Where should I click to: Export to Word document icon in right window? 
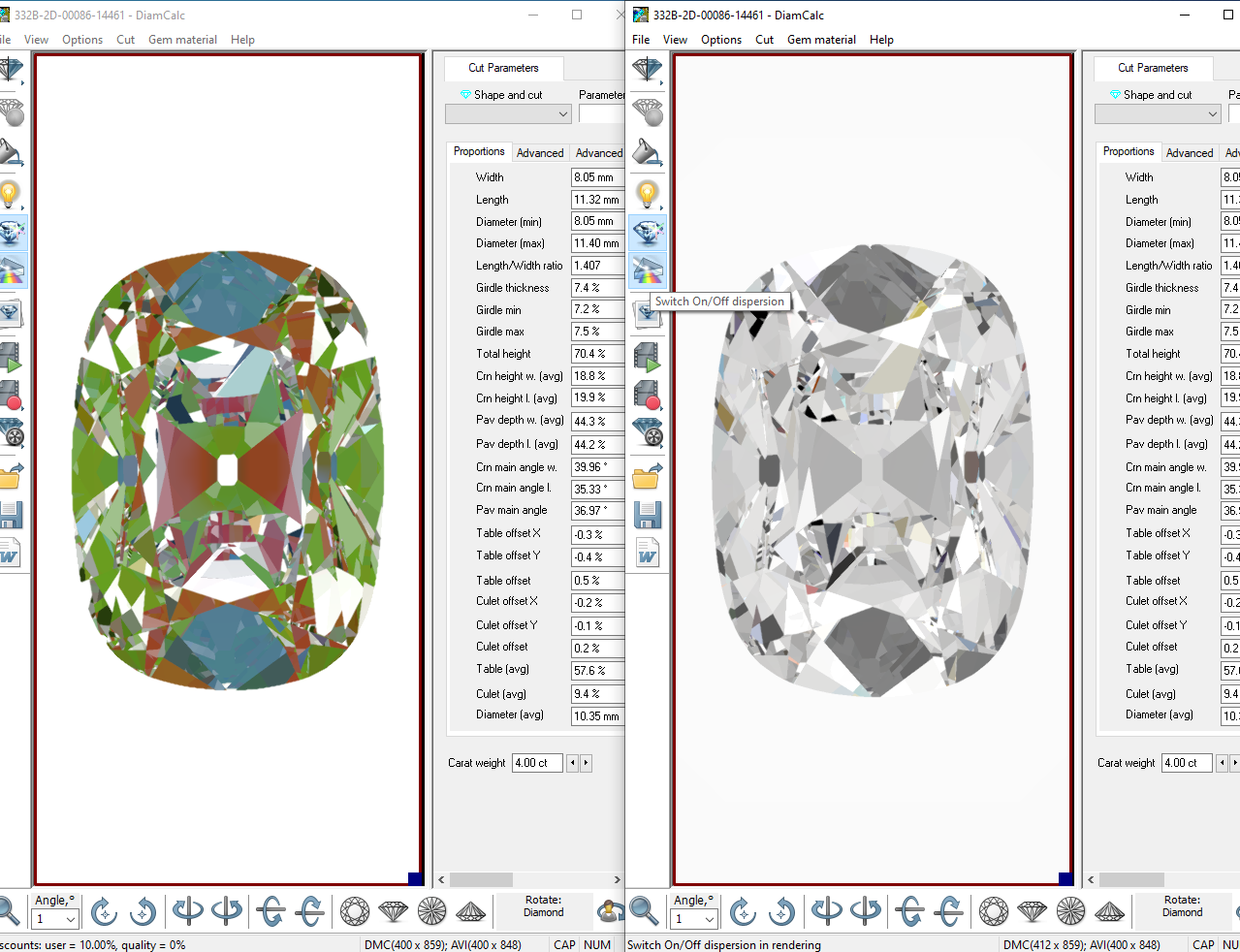[647, 553]
